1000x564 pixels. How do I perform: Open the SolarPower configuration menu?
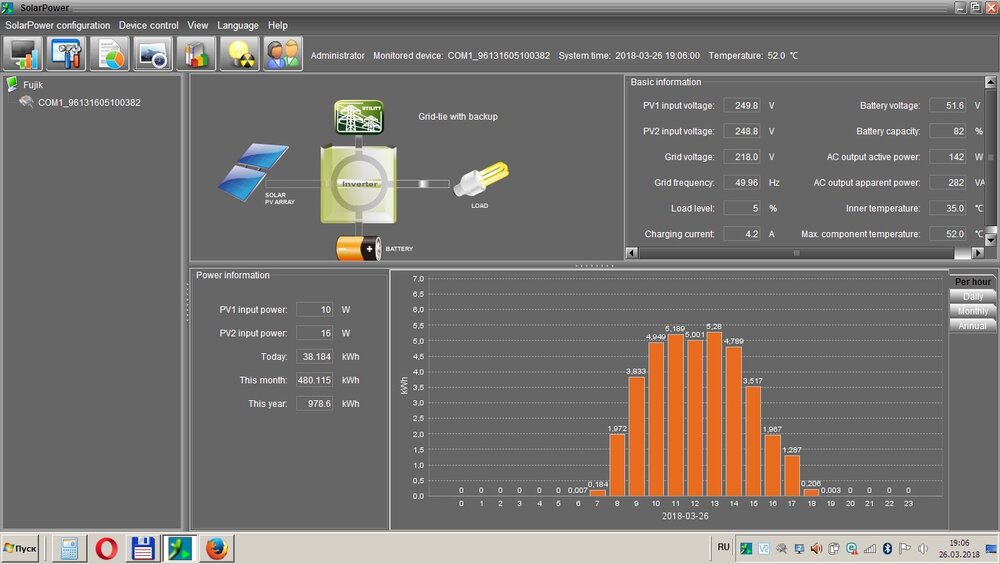58,25
